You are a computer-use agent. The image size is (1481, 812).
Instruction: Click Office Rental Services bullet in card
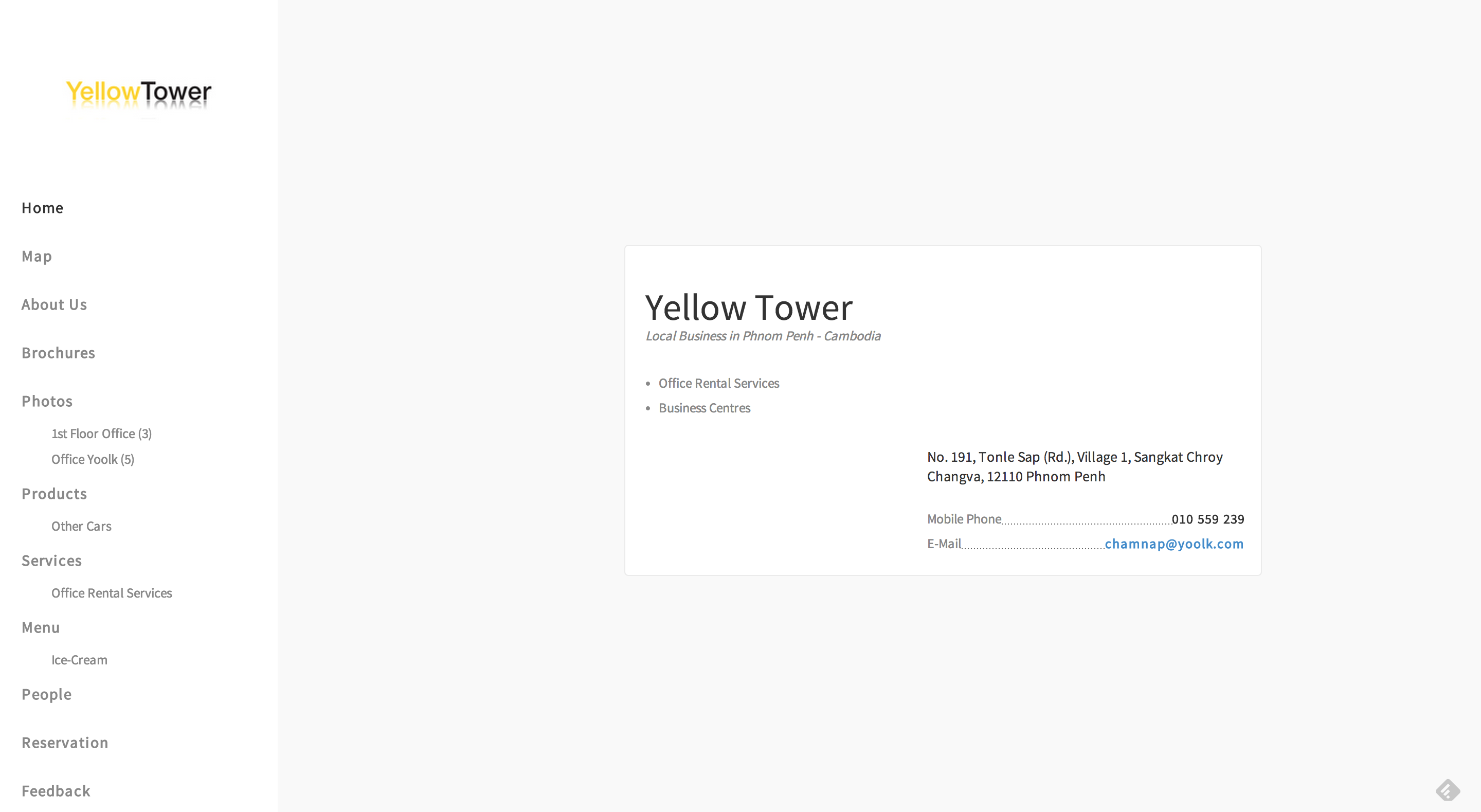tap(719, 383)
